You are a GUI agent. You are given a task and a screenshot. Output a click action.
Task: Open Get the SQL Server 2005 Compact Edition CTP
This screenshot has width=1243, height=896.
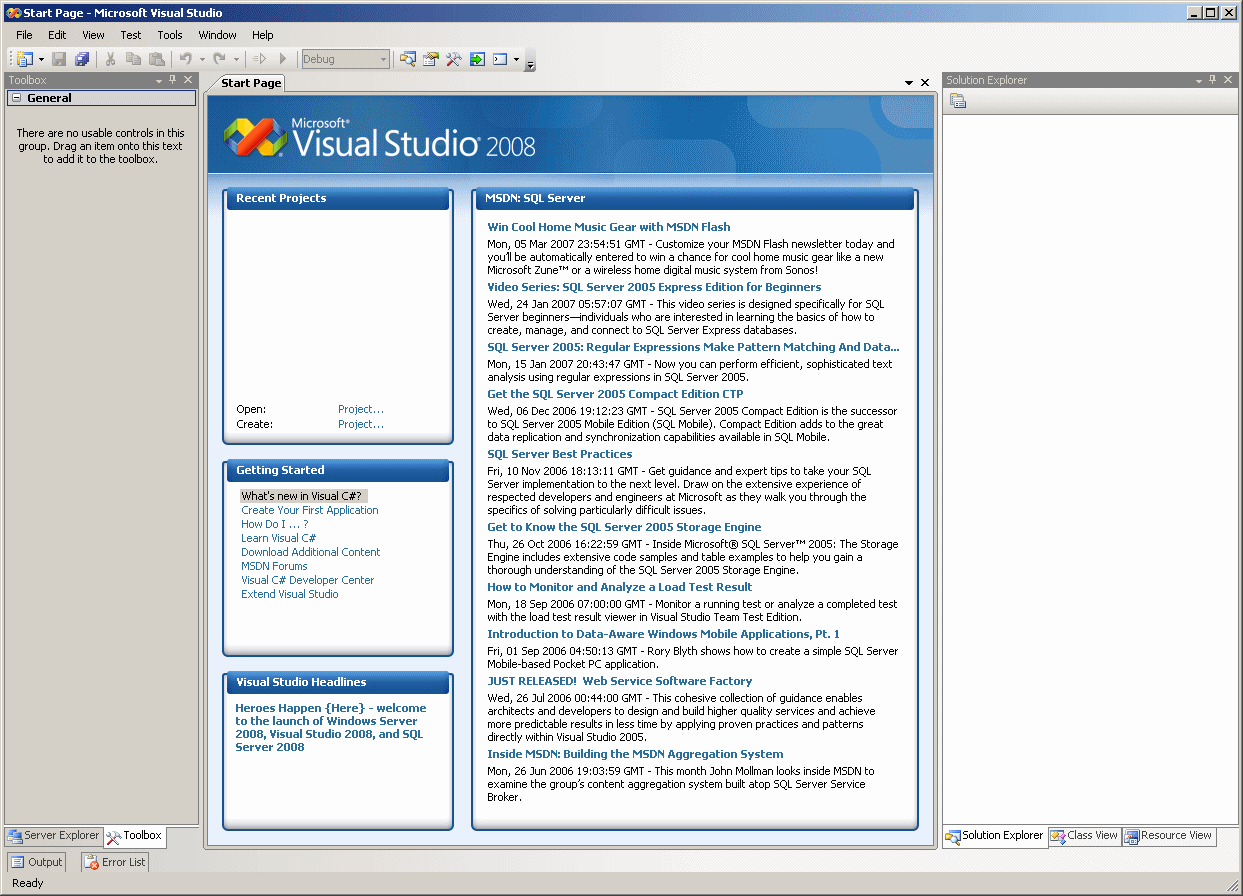[x=615, y=394]
